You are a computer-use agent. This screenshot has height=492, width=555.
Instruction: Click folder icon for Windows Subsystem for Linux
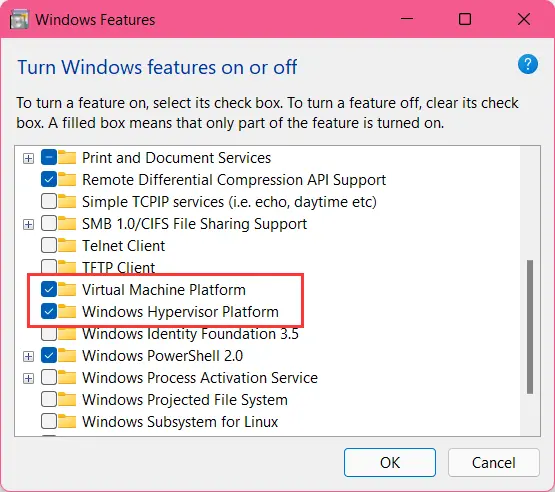point(67,422)
